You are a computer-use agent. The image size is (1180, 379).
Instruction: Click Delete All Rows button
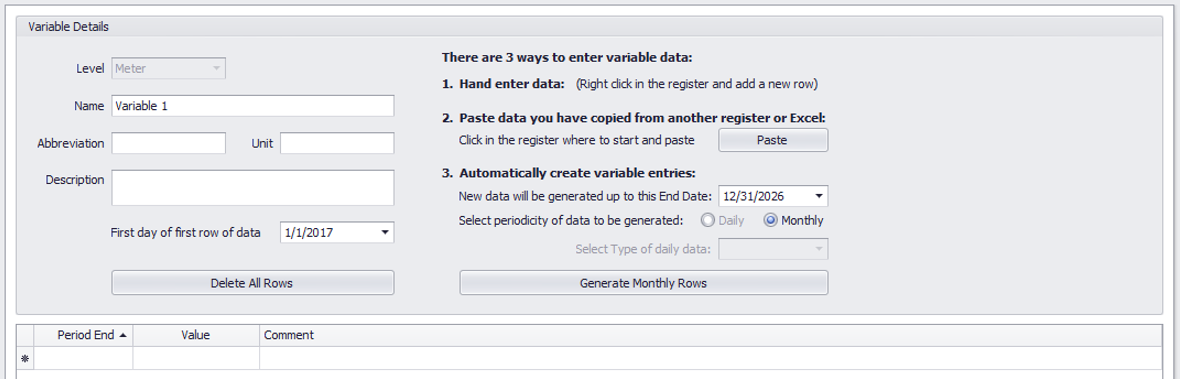[x=252, y=283]
